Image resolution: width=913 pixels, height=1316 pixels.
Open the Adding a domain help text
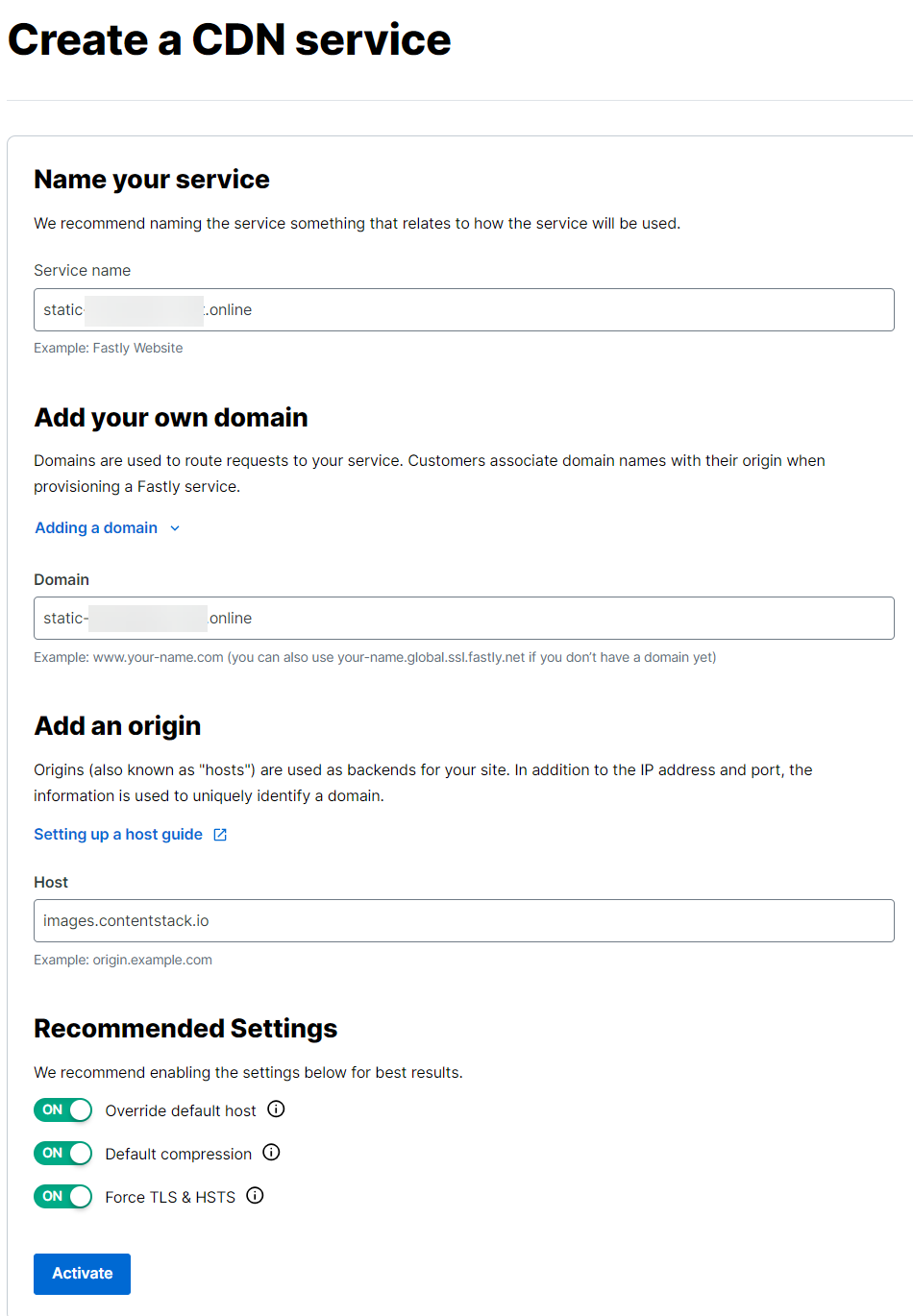coord(96,528)
